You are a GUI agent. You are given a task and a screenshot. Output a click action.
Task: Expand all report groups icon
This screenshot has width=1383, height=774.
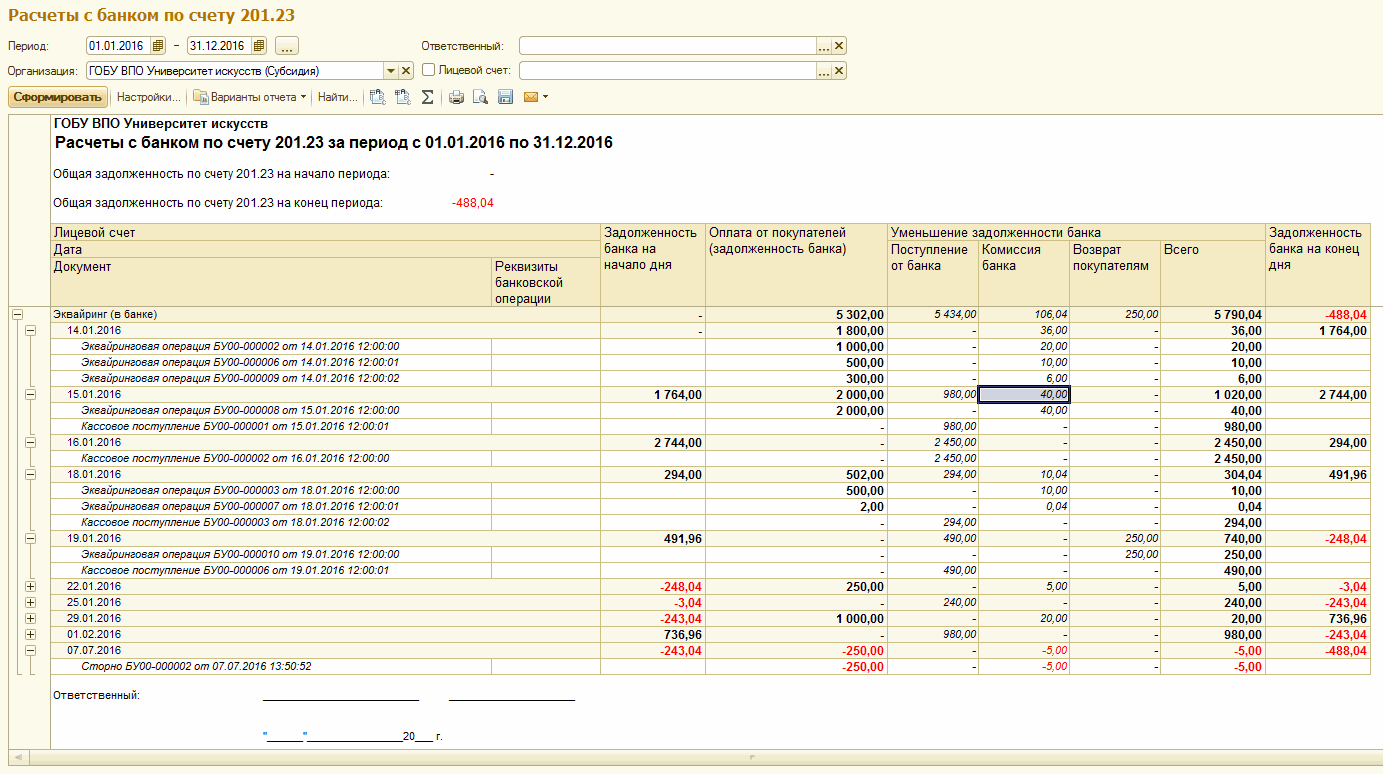(x=378, y=97)
